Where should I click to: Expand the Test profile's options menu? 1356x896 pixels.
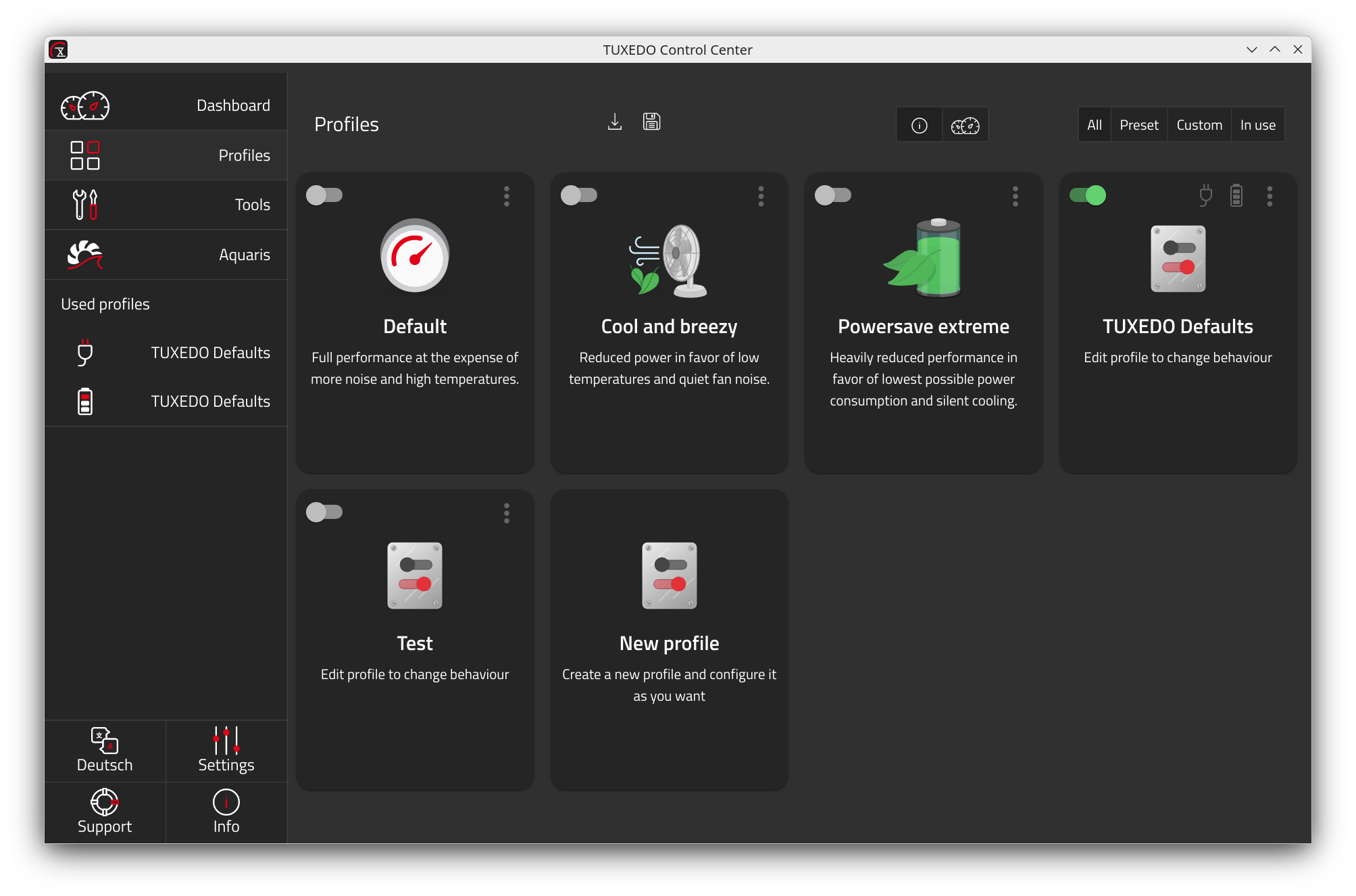(507, 514)
